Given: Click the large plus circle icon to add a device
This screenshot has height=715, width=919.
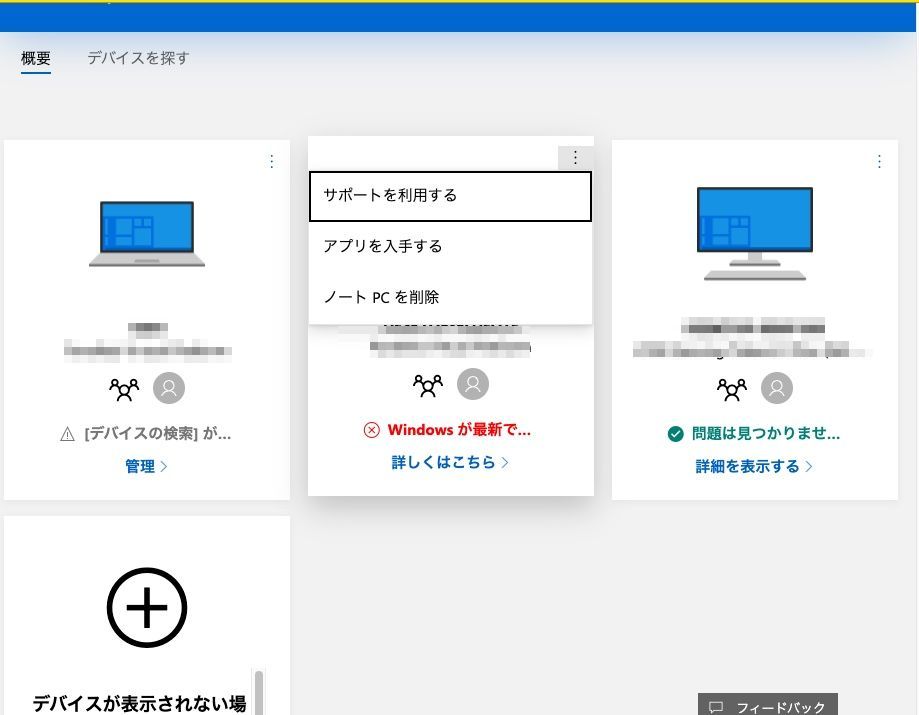Looking at the screenshot, I should click(x=147, y=608).
